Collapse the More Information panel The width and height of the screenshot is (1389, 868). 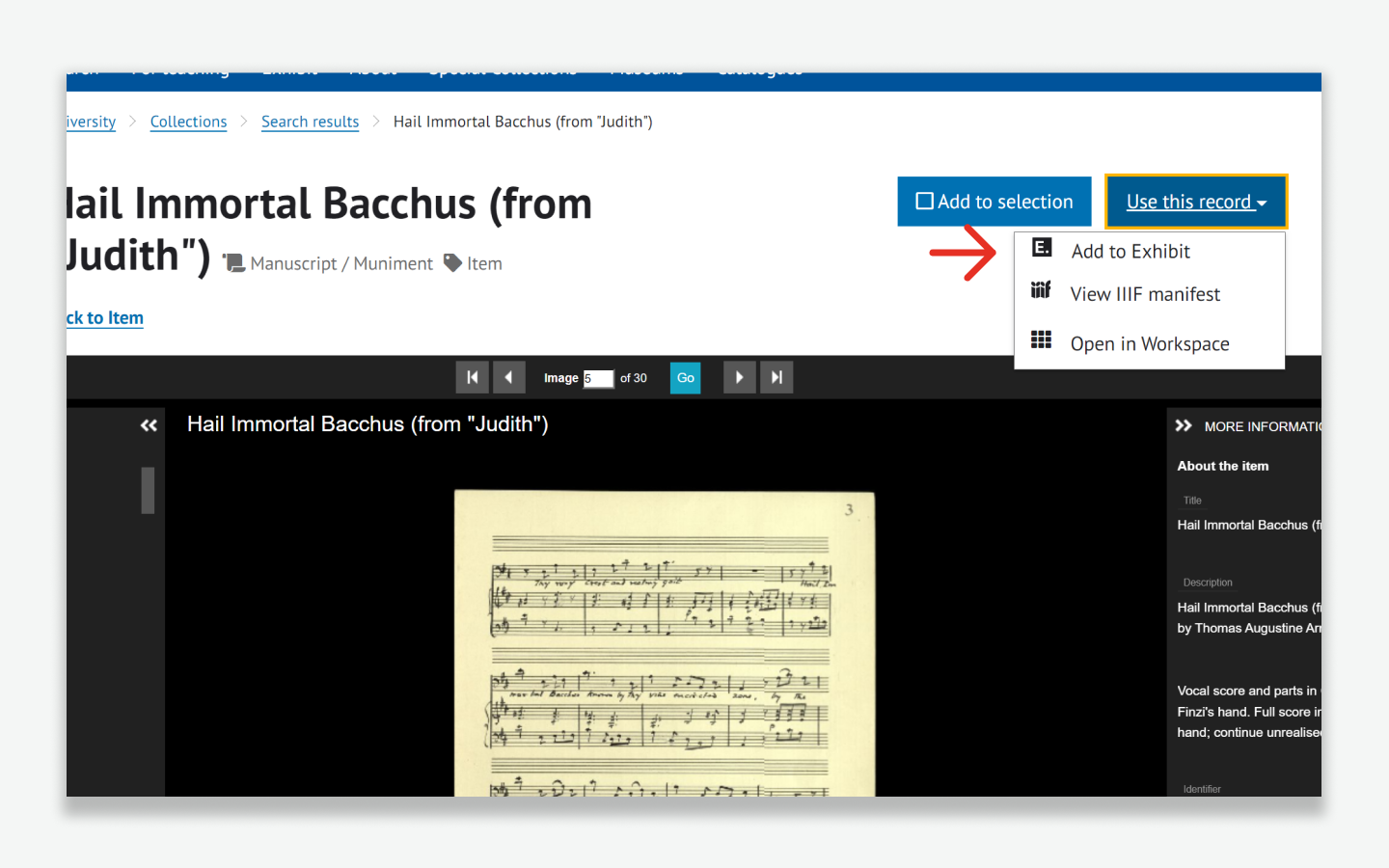1184,425
